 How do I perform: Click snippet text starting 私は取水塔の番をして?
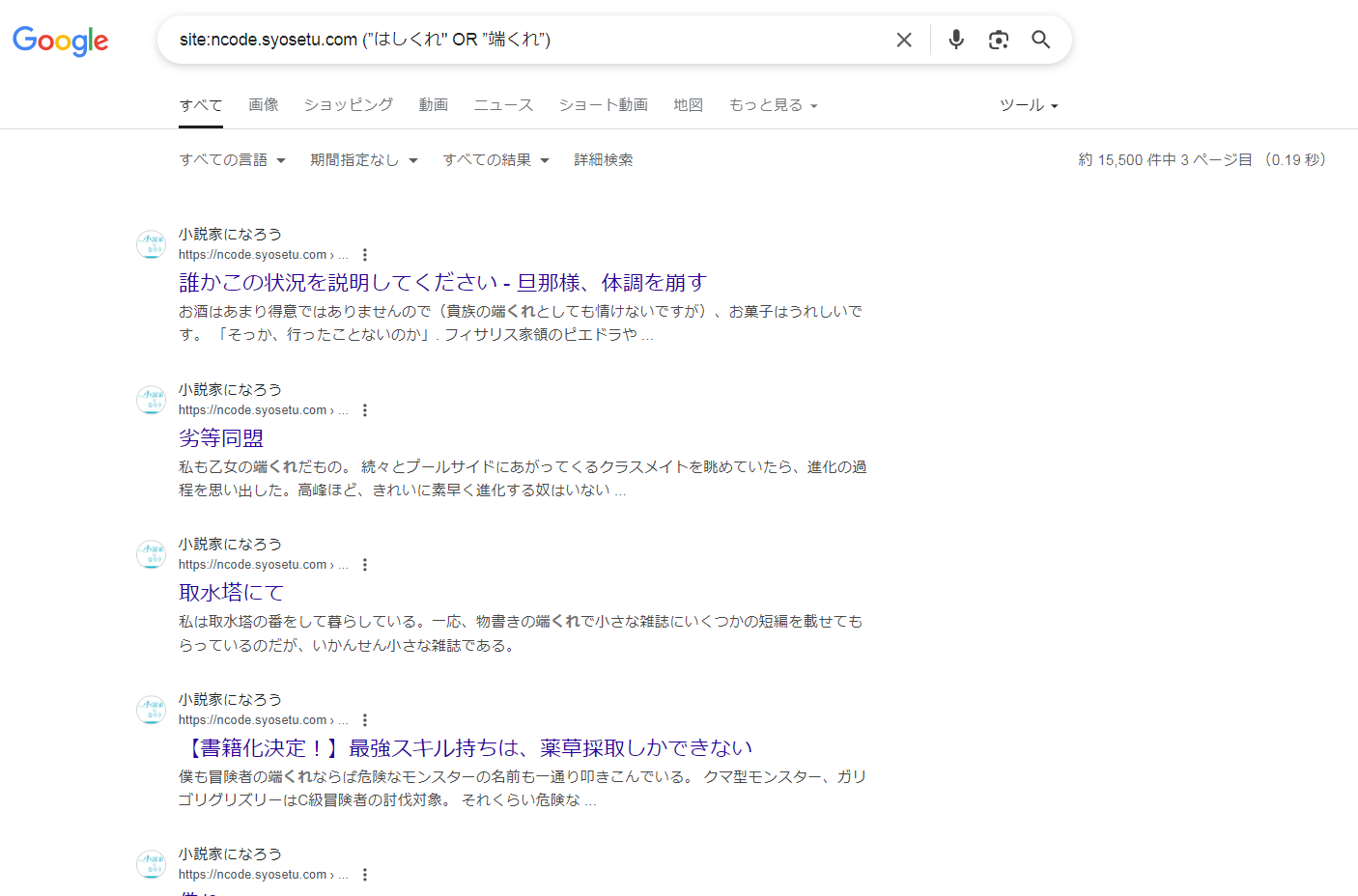tap(521, 633)
